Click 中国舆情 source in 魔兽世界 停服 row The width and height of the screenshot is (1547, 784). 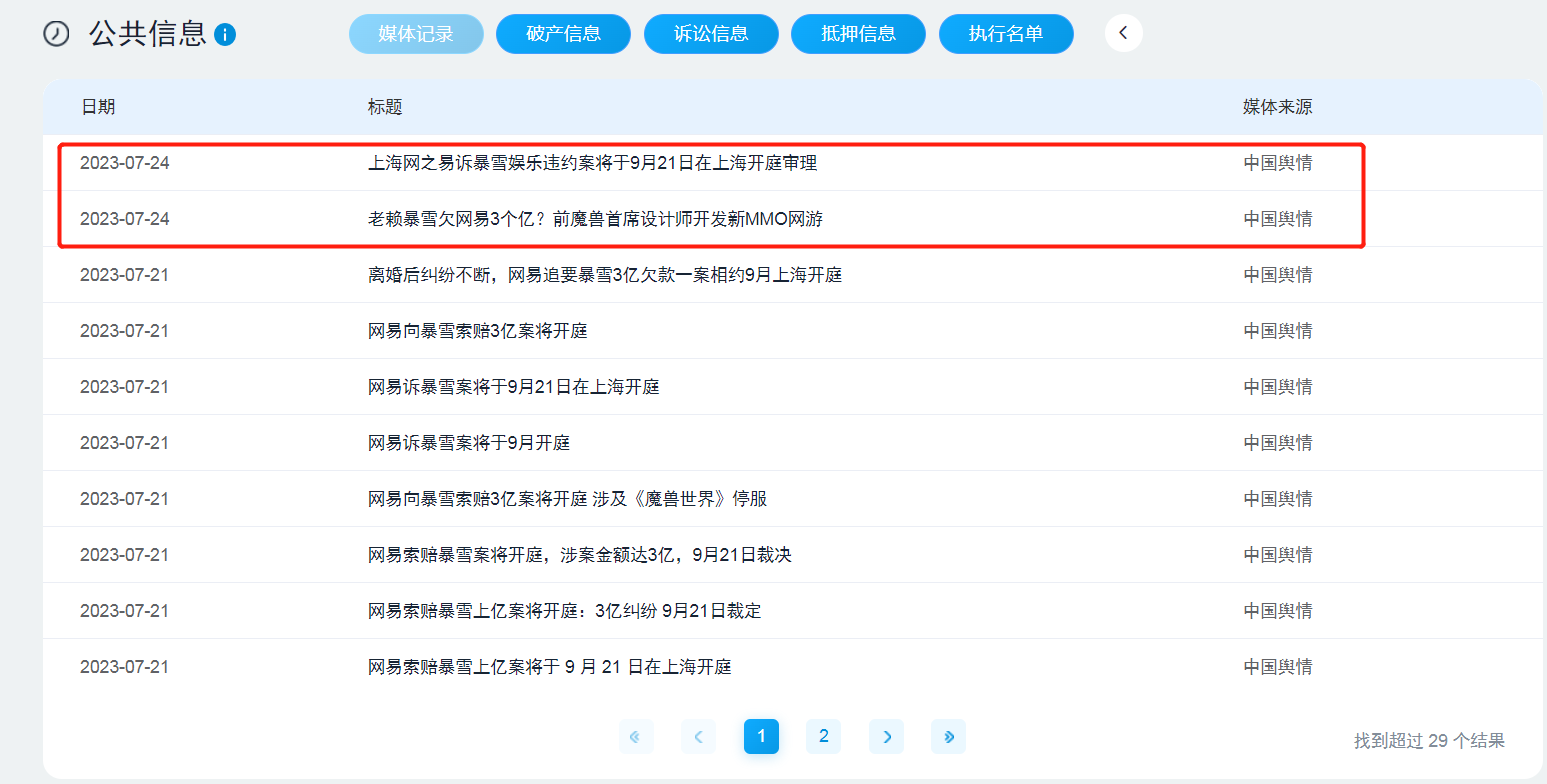pyautogui.click(x=1278, y=499)
